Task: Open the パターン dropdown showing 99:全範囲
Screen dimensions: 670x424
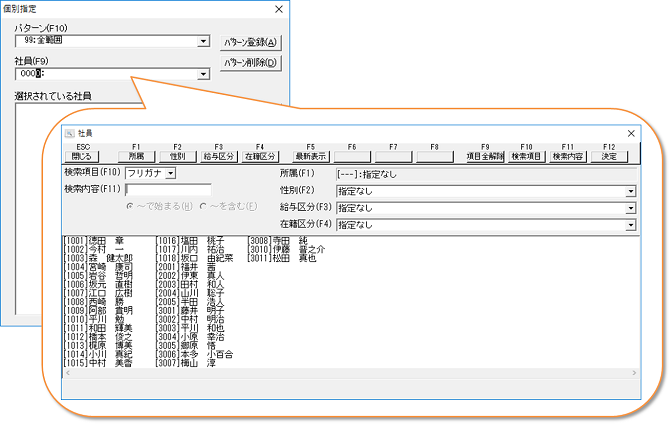Action: [203, 42]
